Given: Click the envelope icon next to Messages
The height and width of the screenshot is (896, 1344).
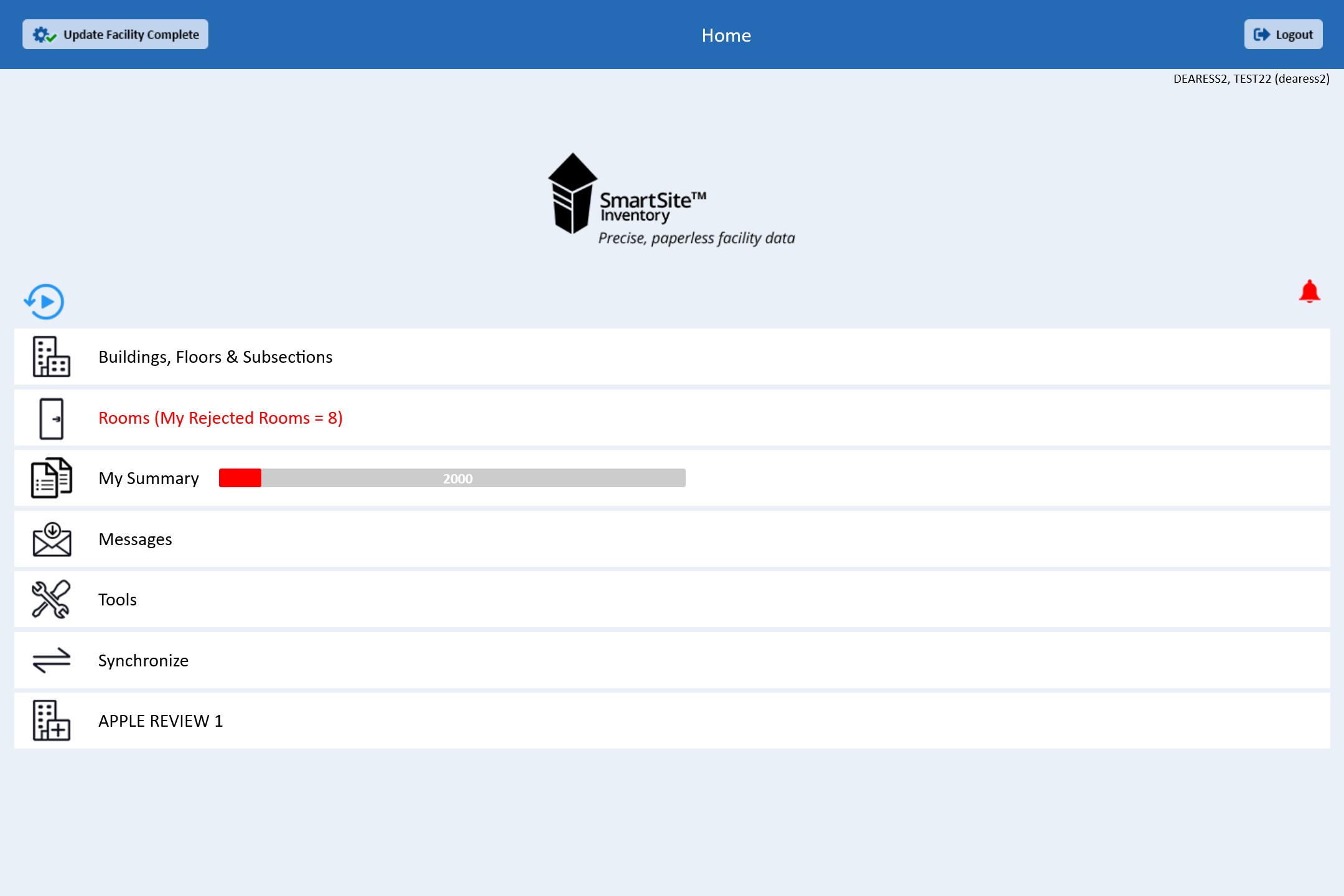Looking at the screenshot, I should coord(51,539).
